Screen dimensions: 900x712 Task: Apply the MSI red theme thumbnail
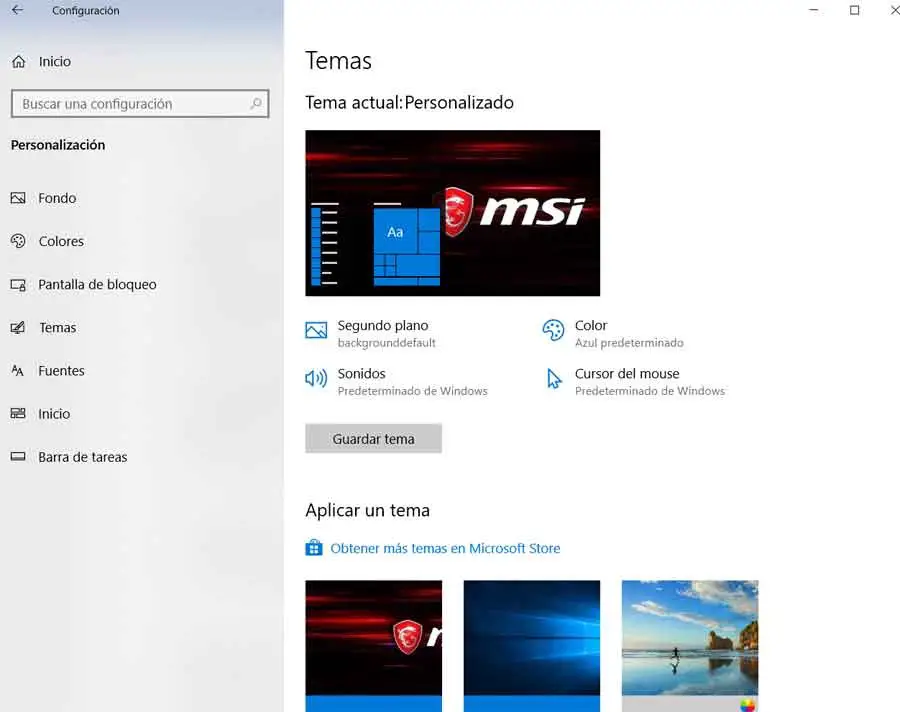point(374,646)
